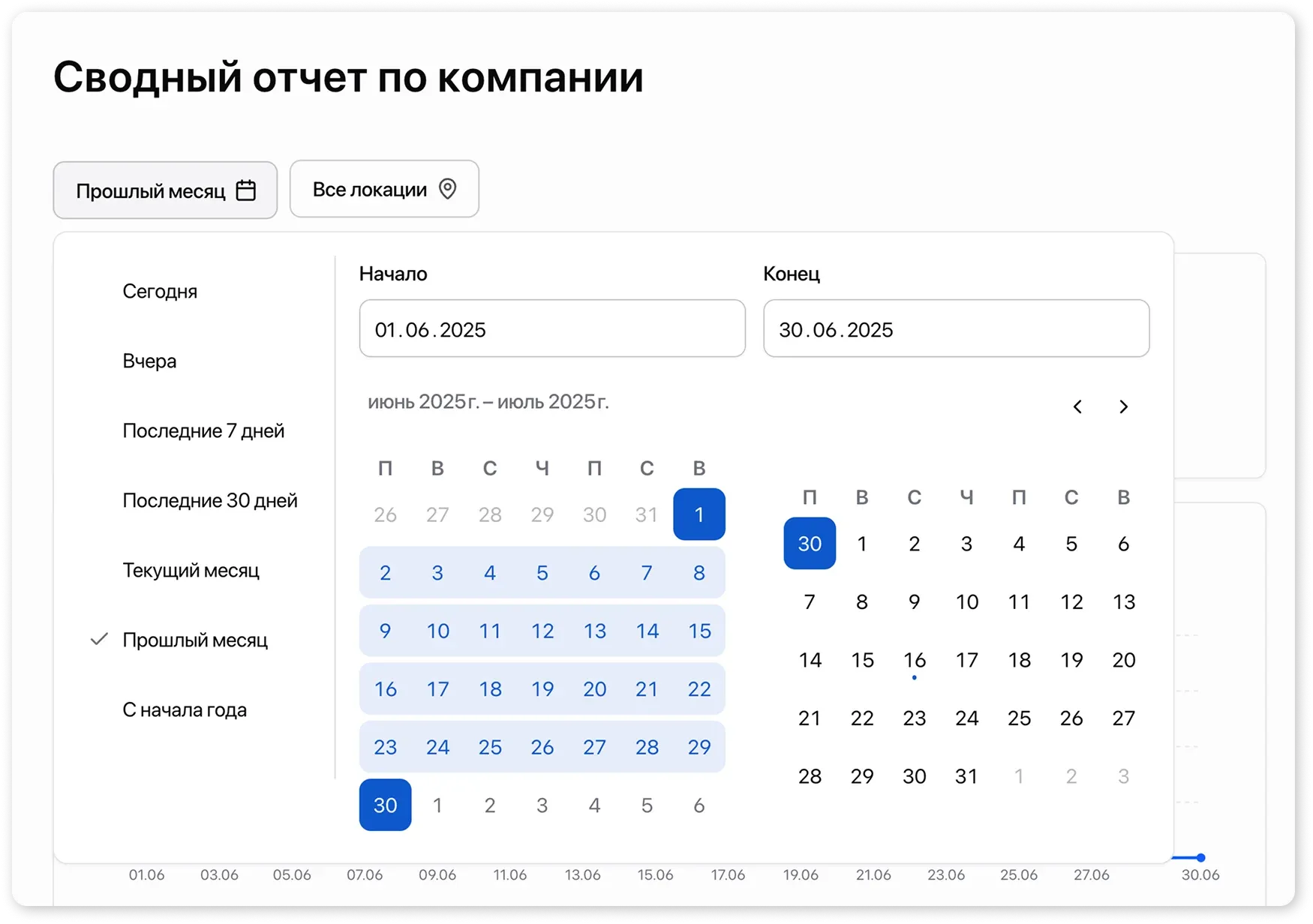Select July 31 in the right calendar
The width and height of the screenshot is (1313, 924).
click(967, 776)
